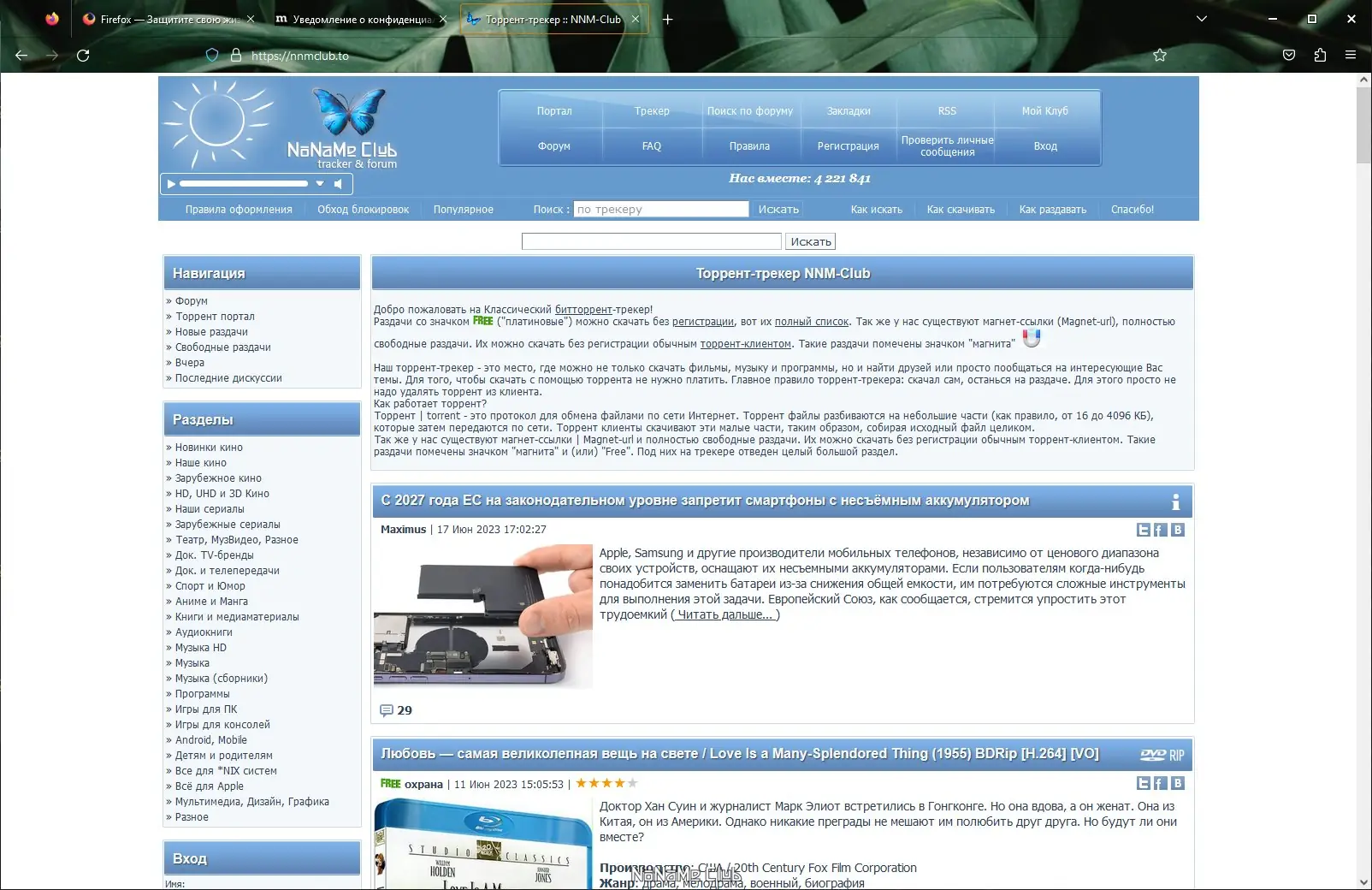The image size is (1372, 890).
Task: Open the Правила оформления link
Action: (239, 210)
